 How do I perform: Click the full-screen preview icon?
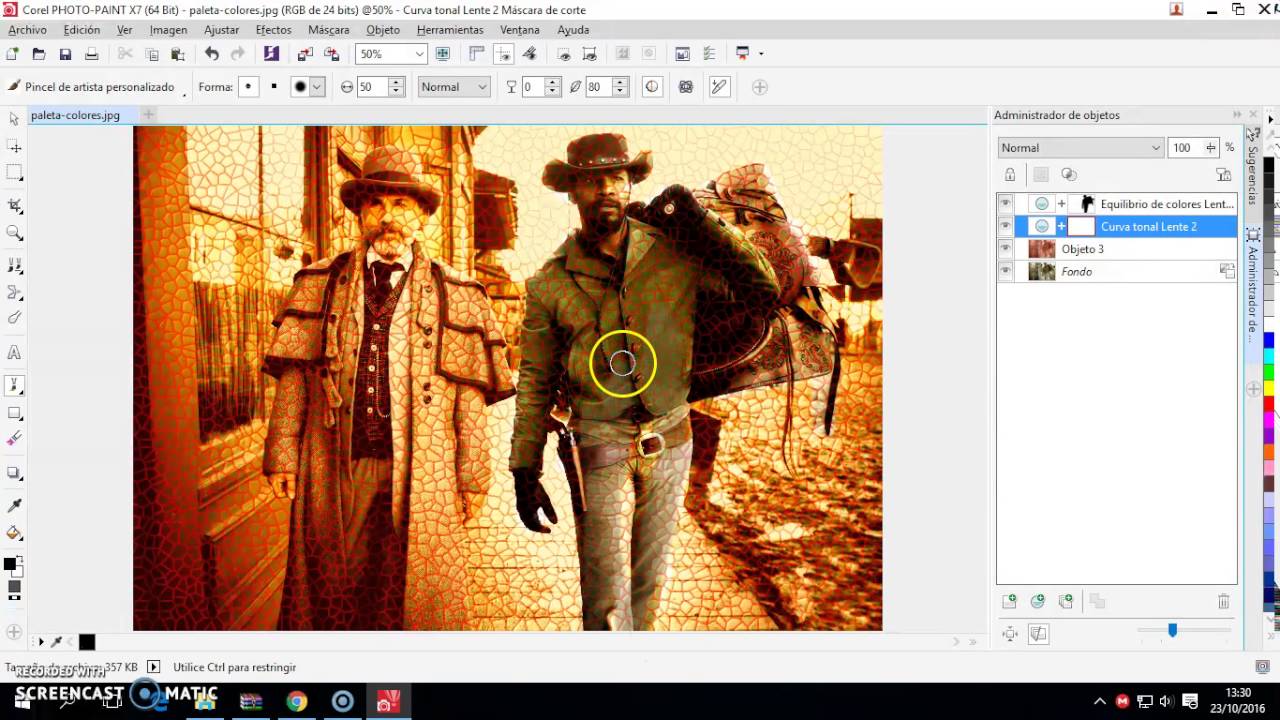point(443,54)
